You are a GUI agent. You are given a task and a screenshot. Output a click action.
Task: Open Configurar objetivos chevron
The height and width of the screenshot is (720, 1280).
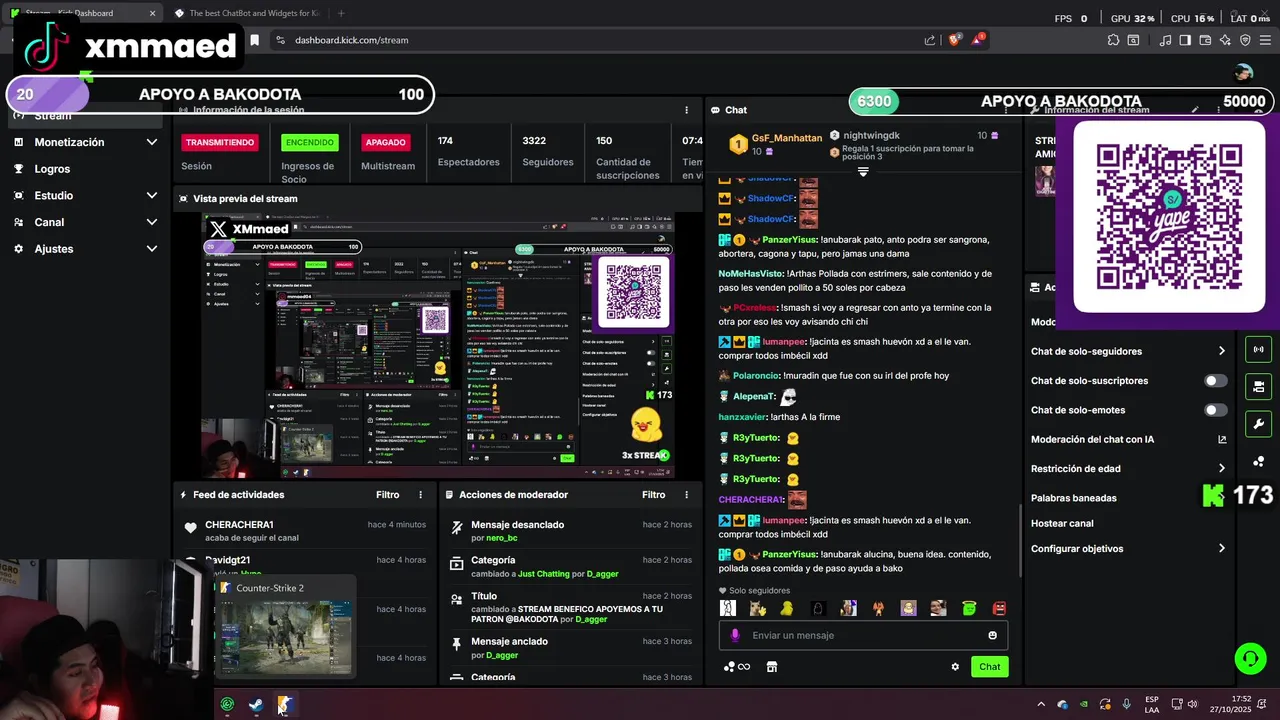(x=1221, y=548)
